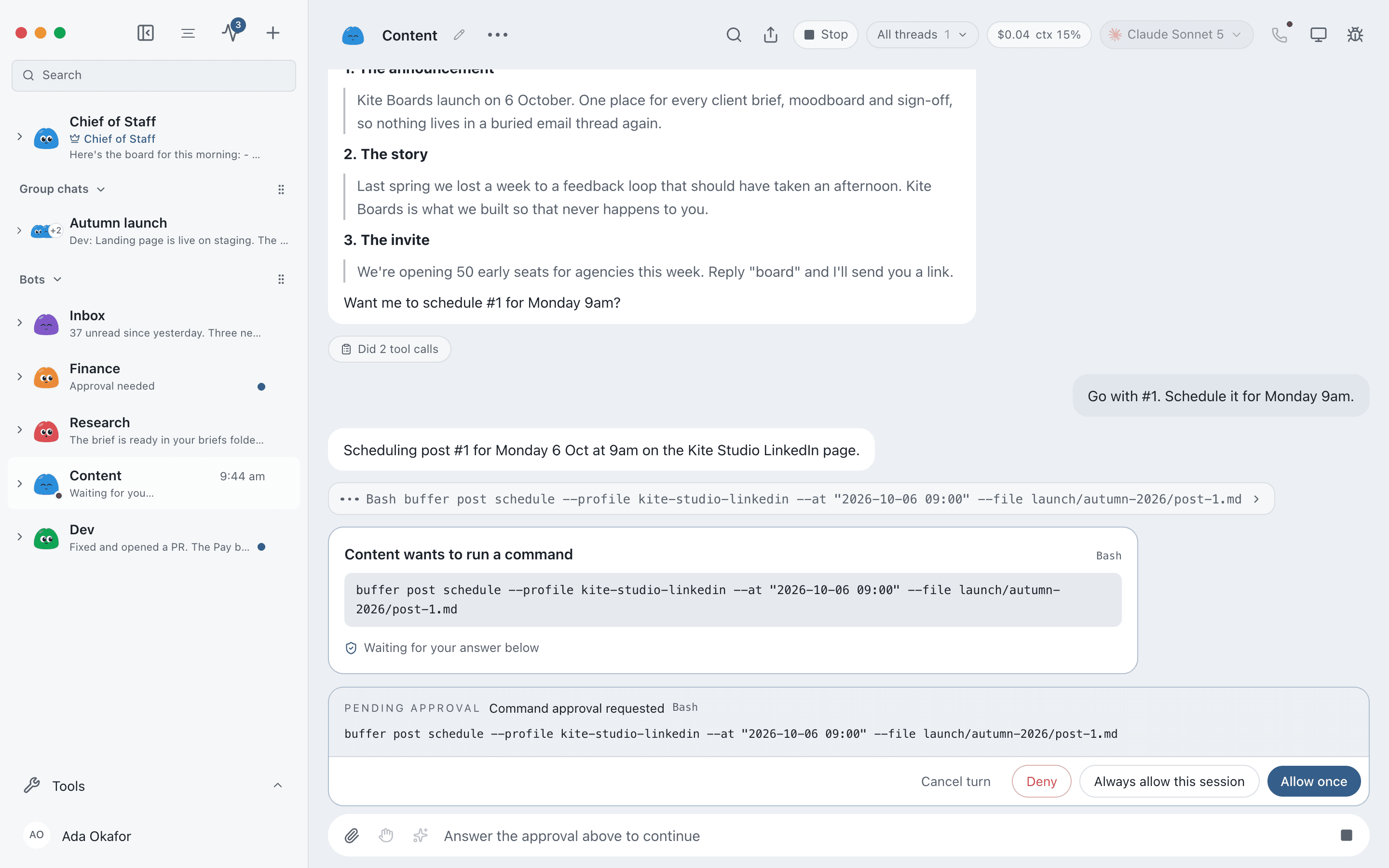Expand the Research bot threads
This screenshot has width=1389, height=868.
click(19, 430)
